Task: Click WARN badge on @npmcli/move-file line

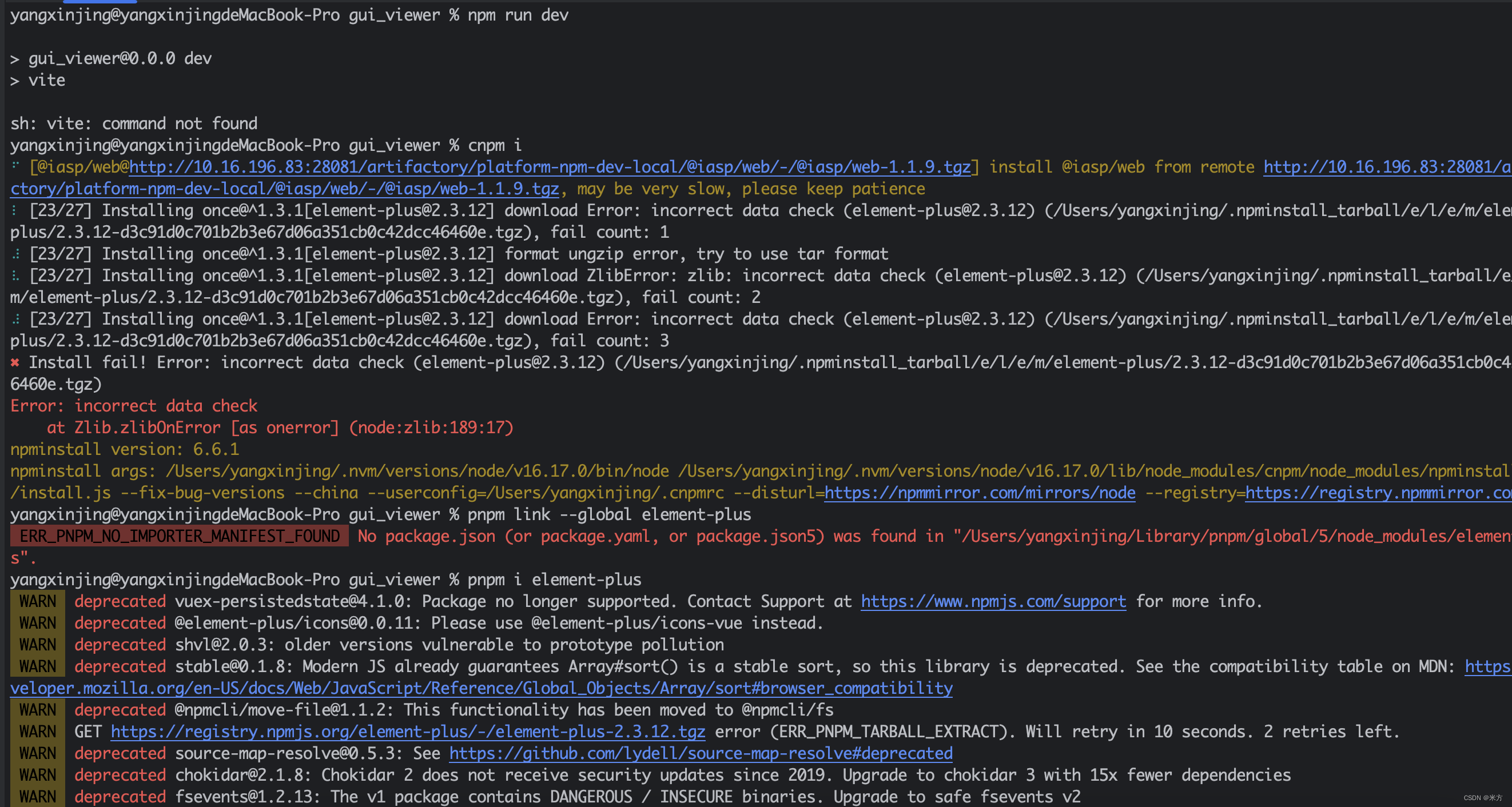Action: [38, 710]
